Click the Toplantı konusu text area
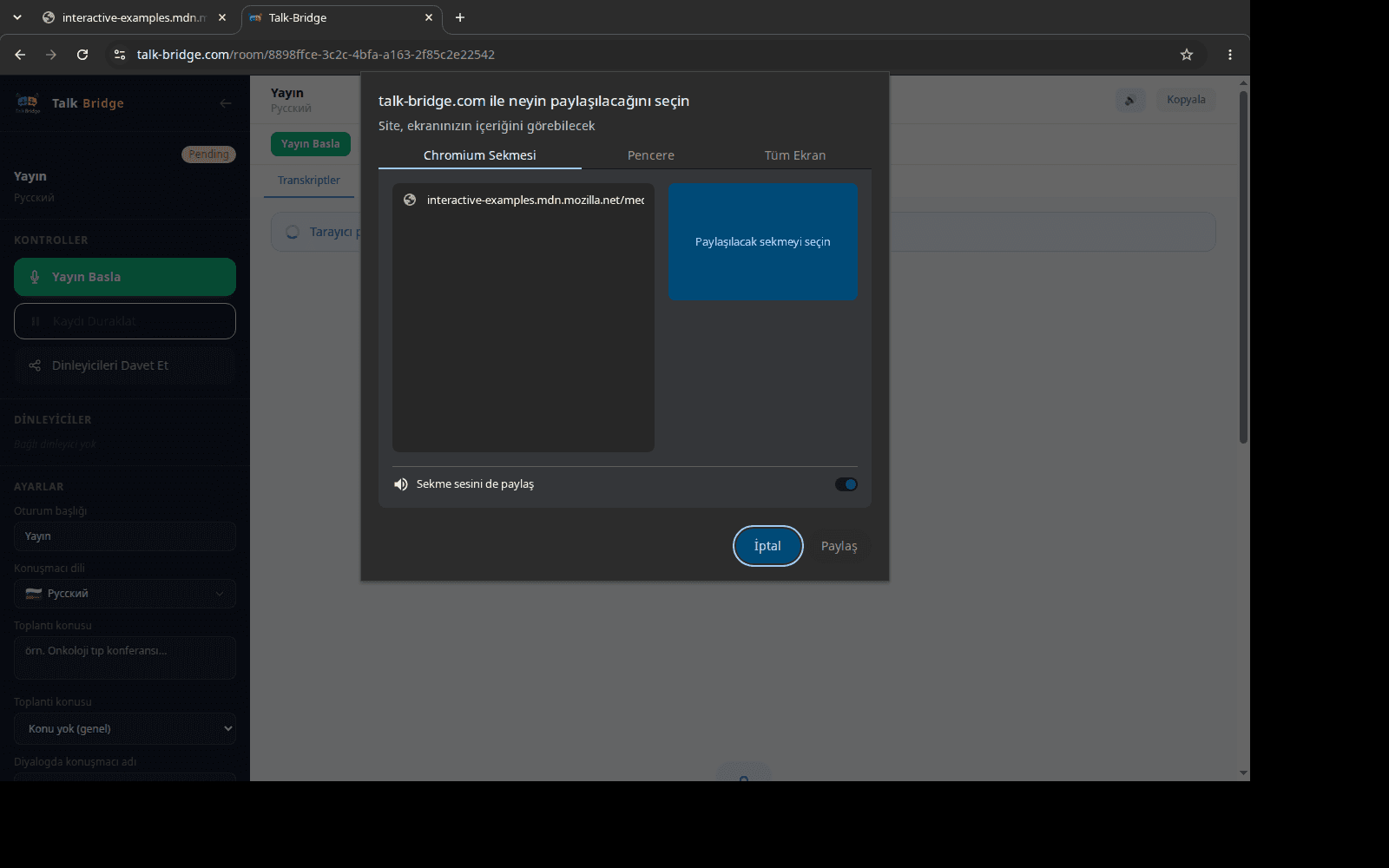The height and width of the screenshot is (868, 1389). [x=125, y=658]
